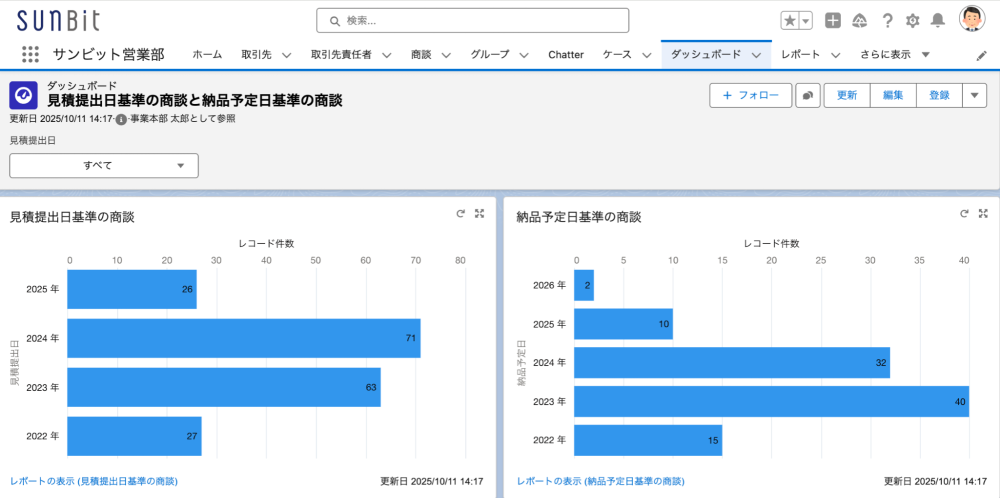Click in the 検索 search field
Viewport: 1000px width, 498px height.
coord(473,20)
